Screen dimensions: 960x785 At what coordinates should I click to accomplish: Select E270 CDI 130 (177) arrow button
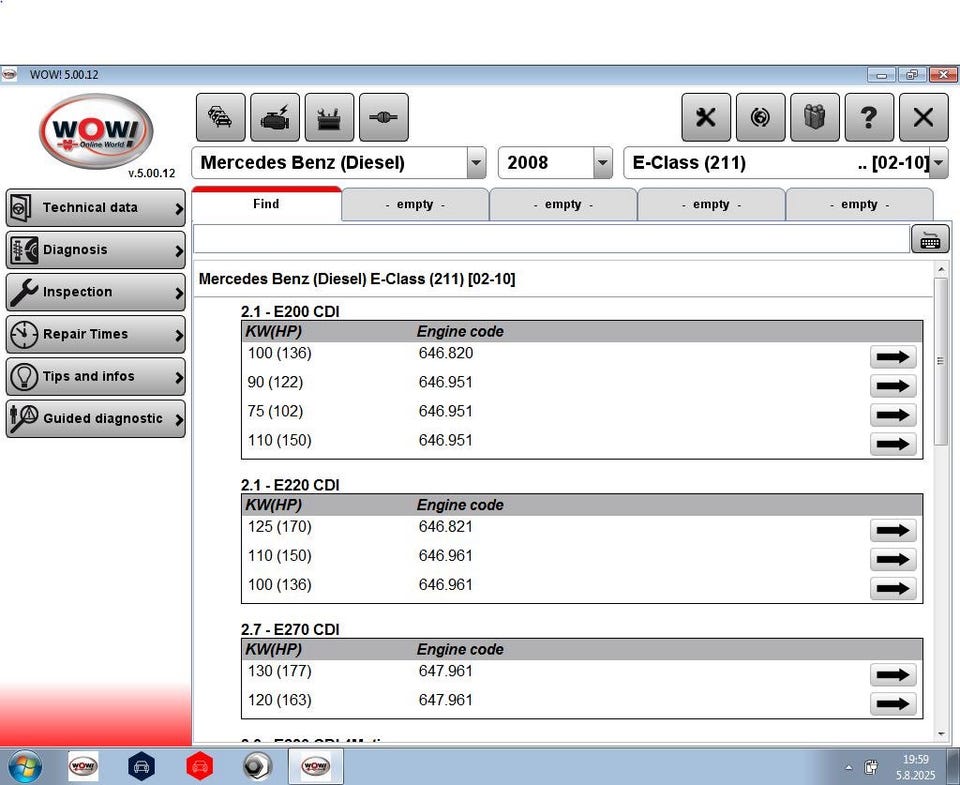pyautogui.click(x=893, y=675)
